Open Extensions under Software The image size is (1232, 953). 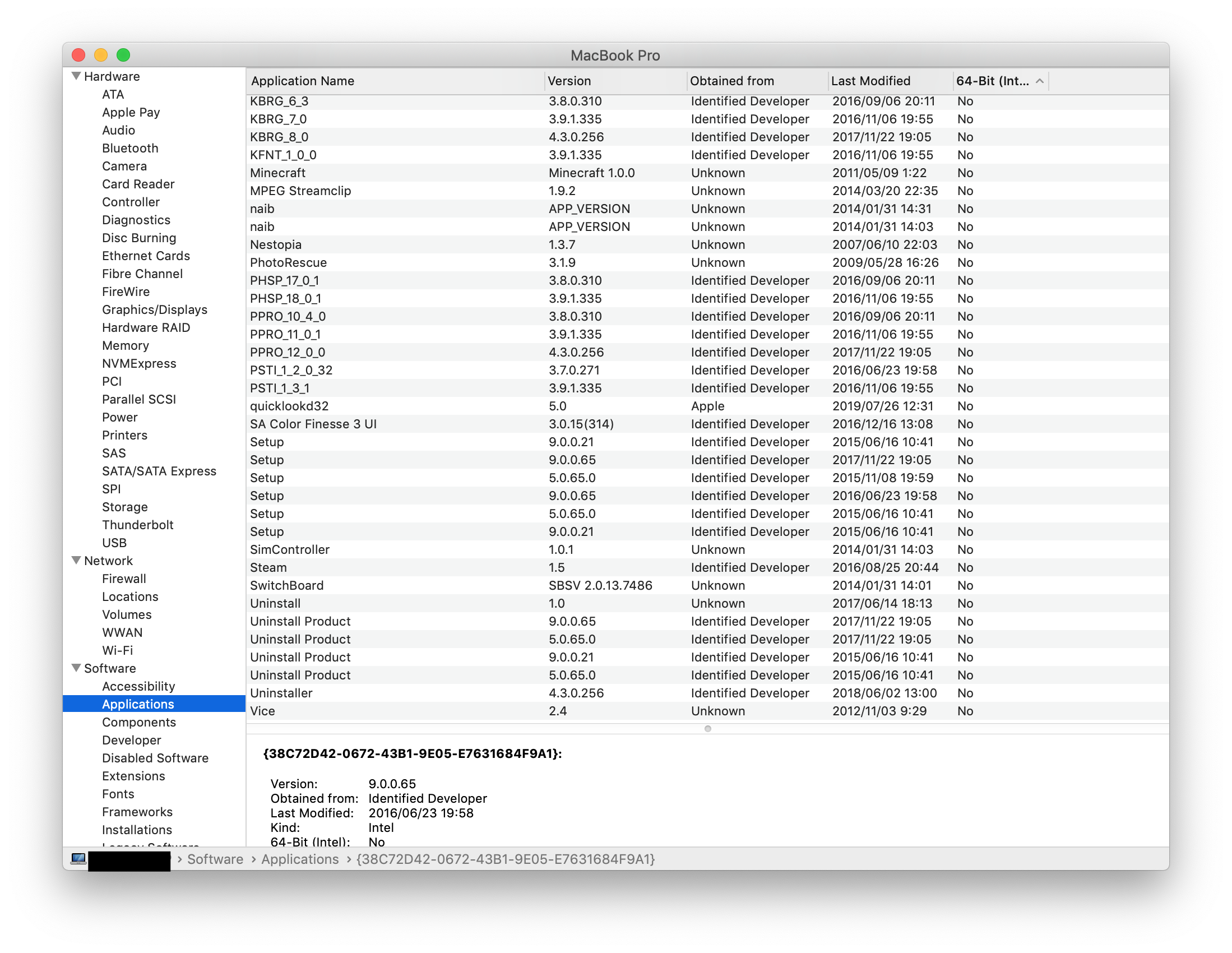point(134,776)
